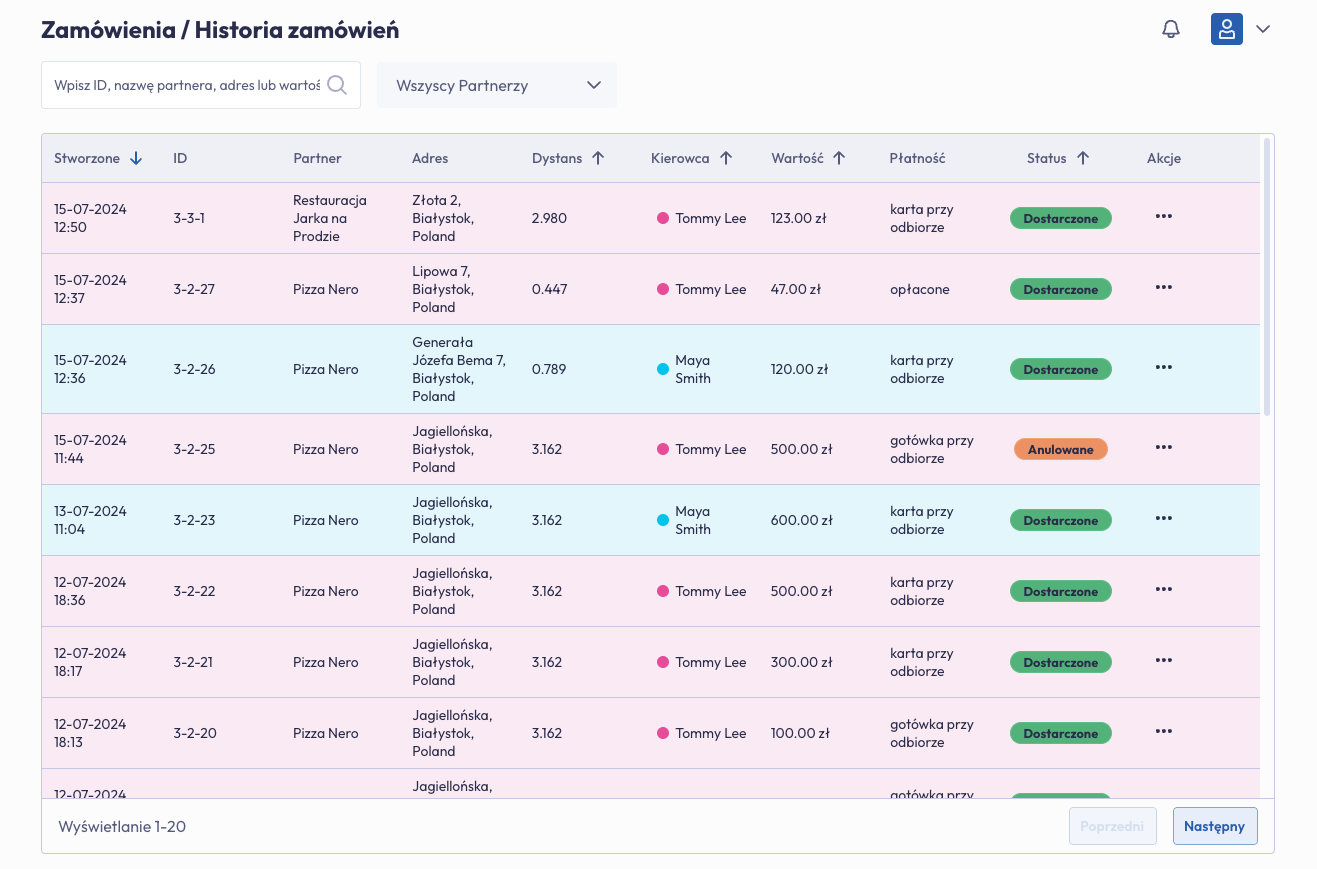1317x869 pixels.
Task: Click order ID 3-2-27
Action: click(x=194, y=289)
